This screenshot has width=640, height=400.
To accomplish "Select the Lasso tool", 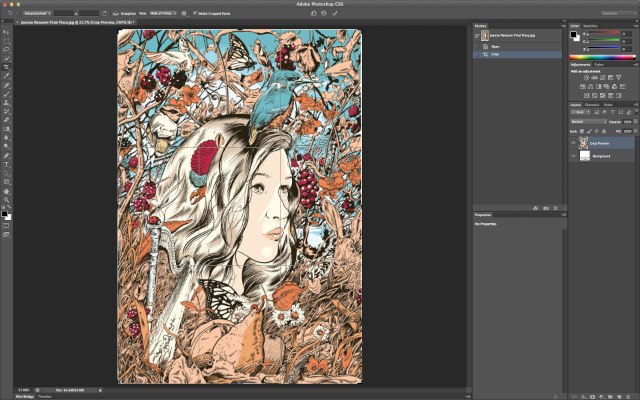I will pyautogui.click(x=7, y=48).
